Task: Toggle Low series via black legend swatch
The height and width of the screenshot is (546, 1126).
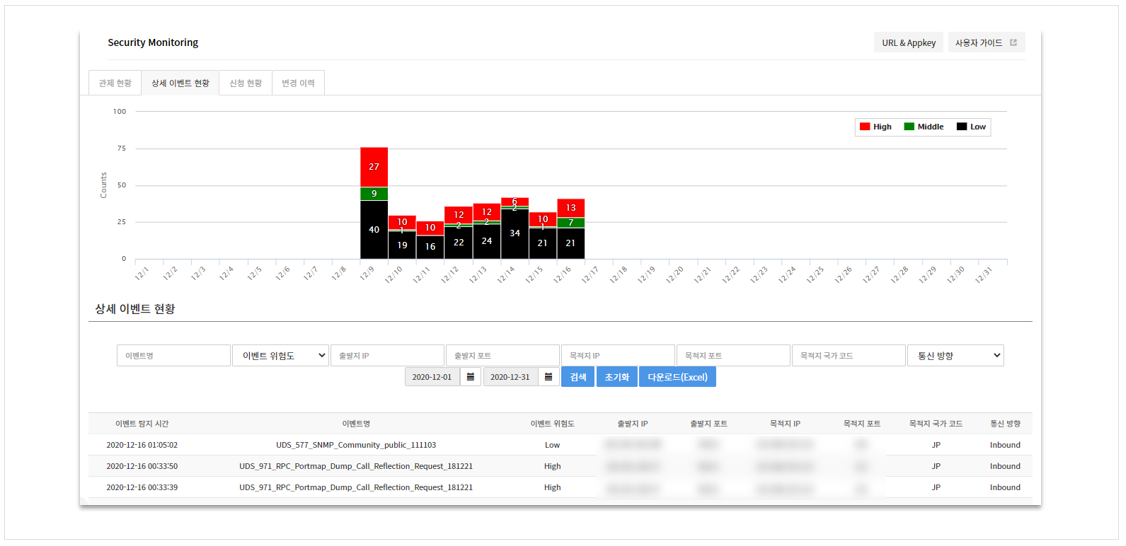Action: coord(961,126)
